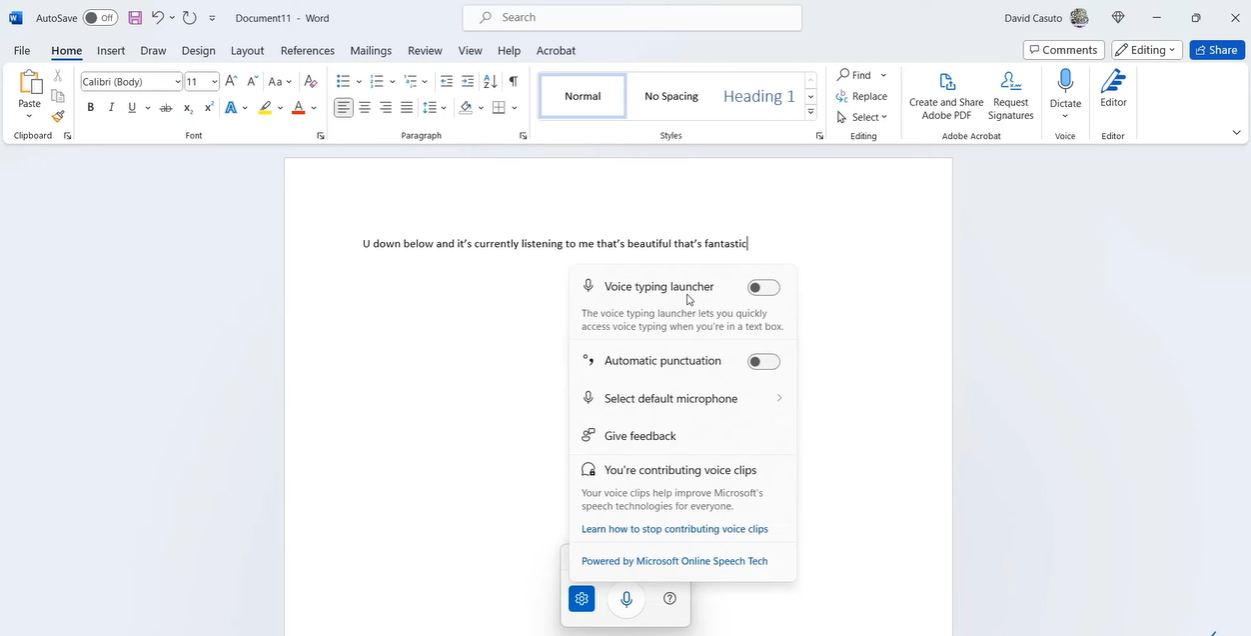Click Replace in Editing group
The width and height of the screenshot is (1251, 636).
(x=862, y=96)
